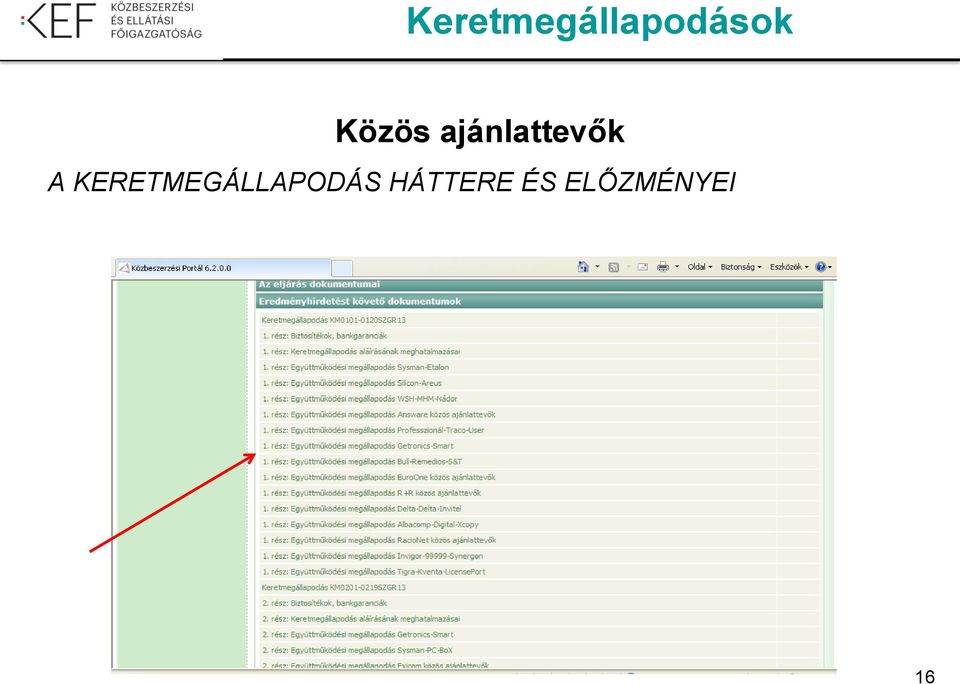This screenshot has width=960, height=684.
Task: Open Együttműködési megállapodás Answare közös ajánlattevők
Action: 379,415
